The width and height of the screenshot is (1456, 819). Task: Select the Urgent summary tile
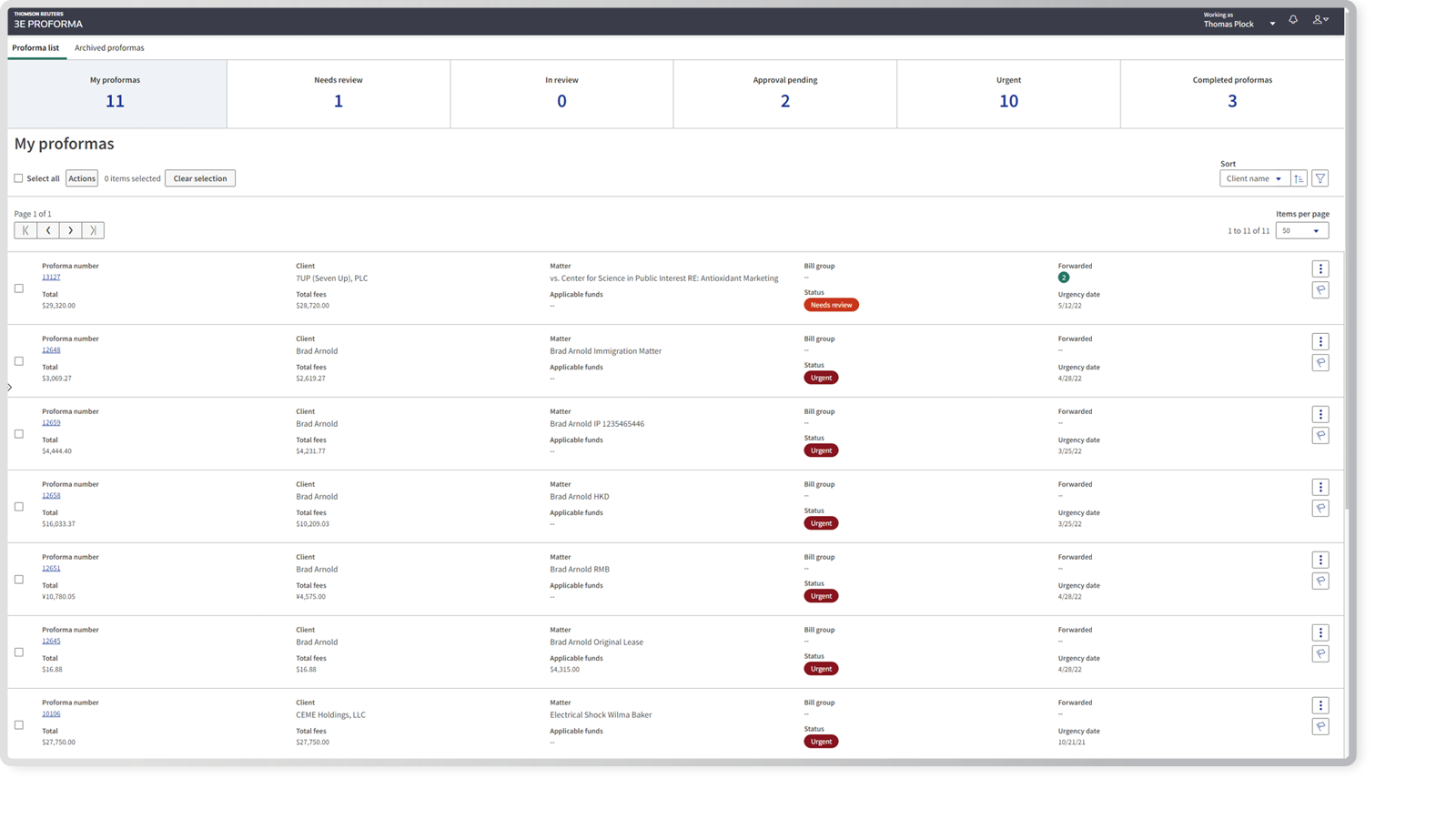[1008, 94]
